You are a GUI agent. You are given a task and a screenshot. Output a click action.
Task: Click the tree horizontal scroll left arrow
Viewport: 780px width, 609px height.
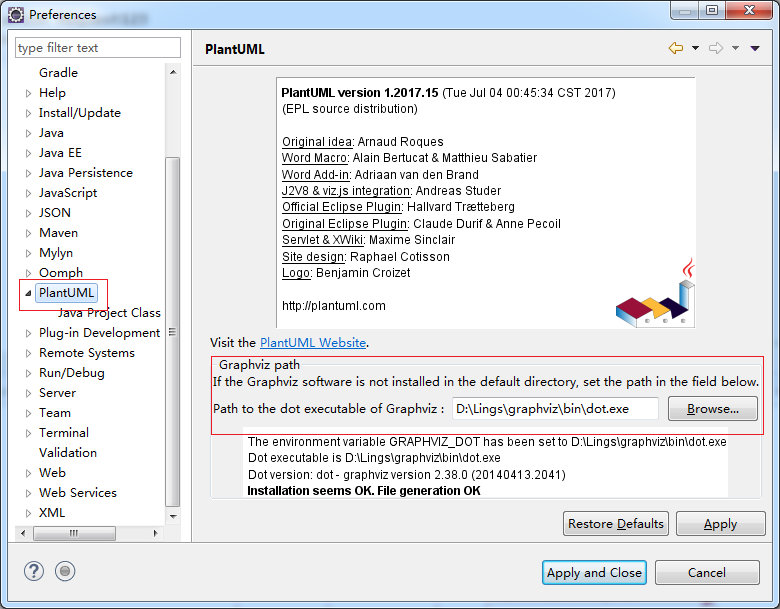(23, 533)
